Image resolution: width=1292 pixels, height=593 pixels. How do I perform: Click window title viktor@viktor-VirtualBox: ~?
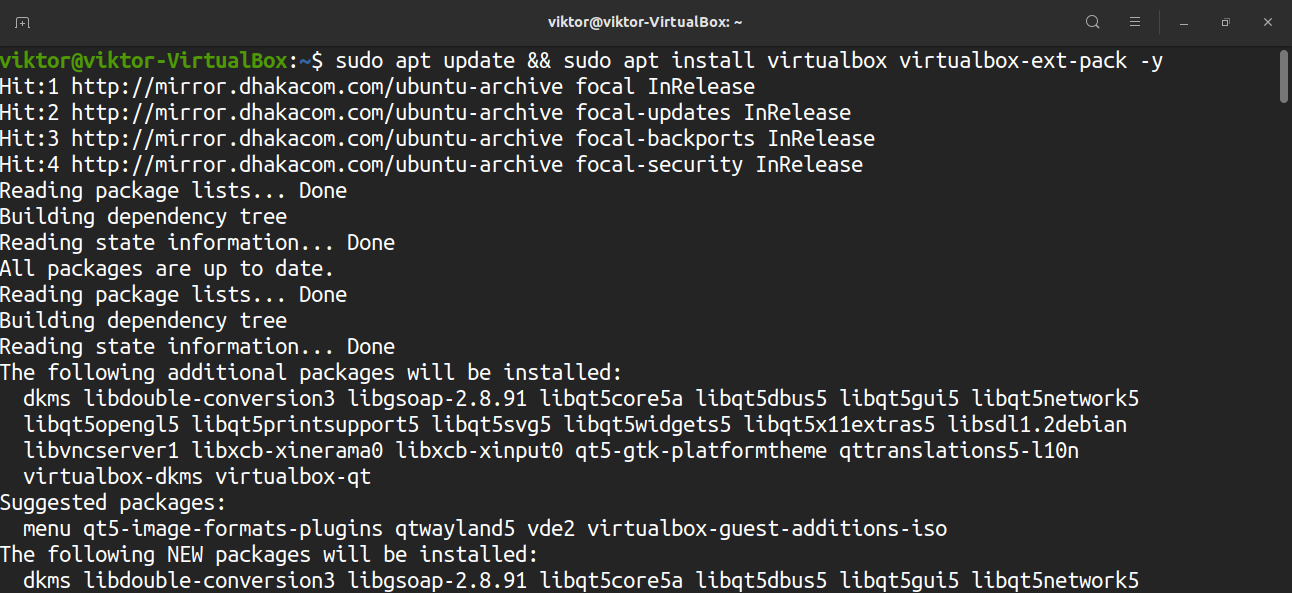pyautogui.click(x=645, y=22)
